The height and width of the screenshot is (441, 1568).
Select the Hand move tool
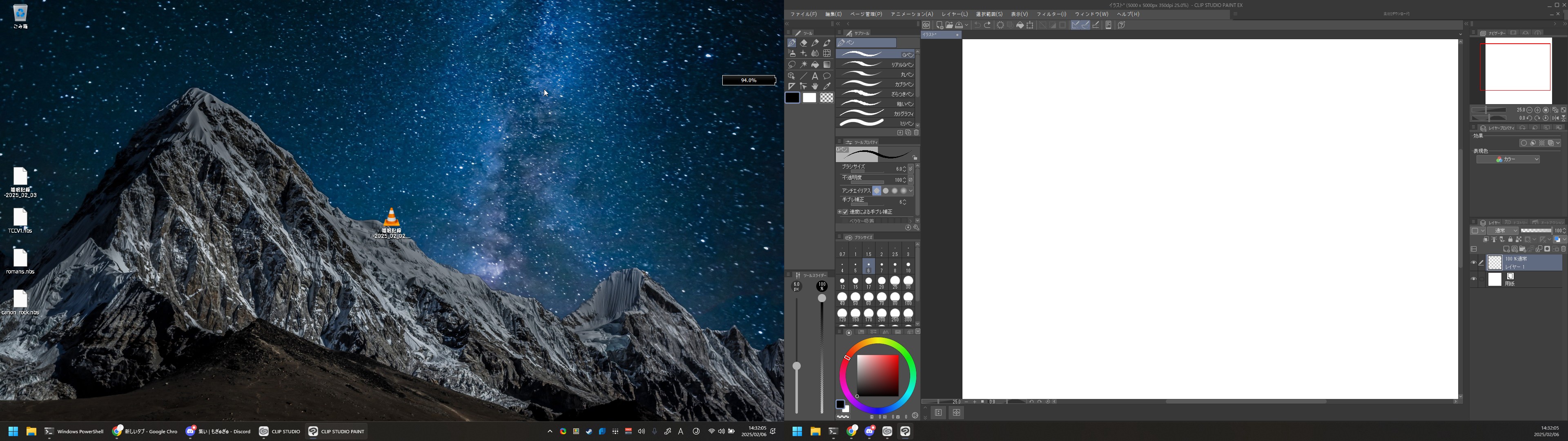click(x=815, y=87)
